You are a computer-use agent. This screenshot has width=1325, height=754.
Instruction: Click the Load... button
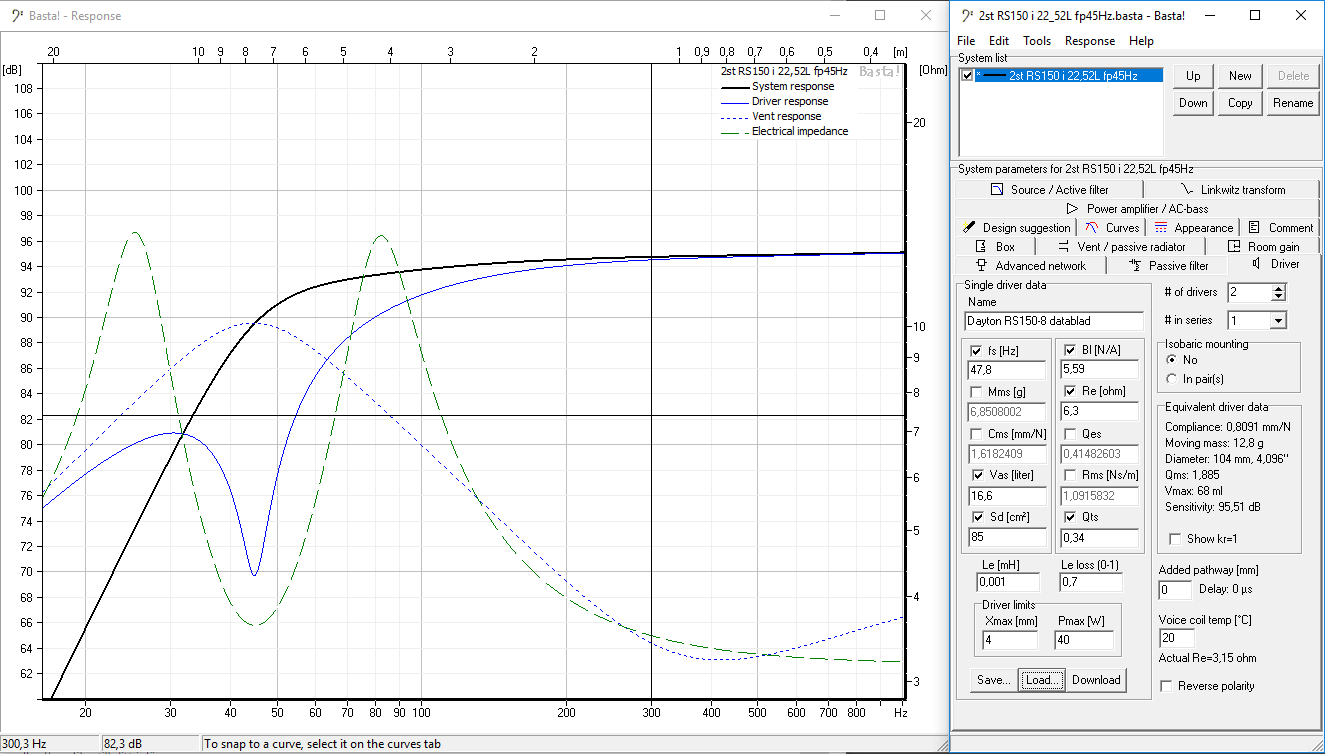point(1040,680)
